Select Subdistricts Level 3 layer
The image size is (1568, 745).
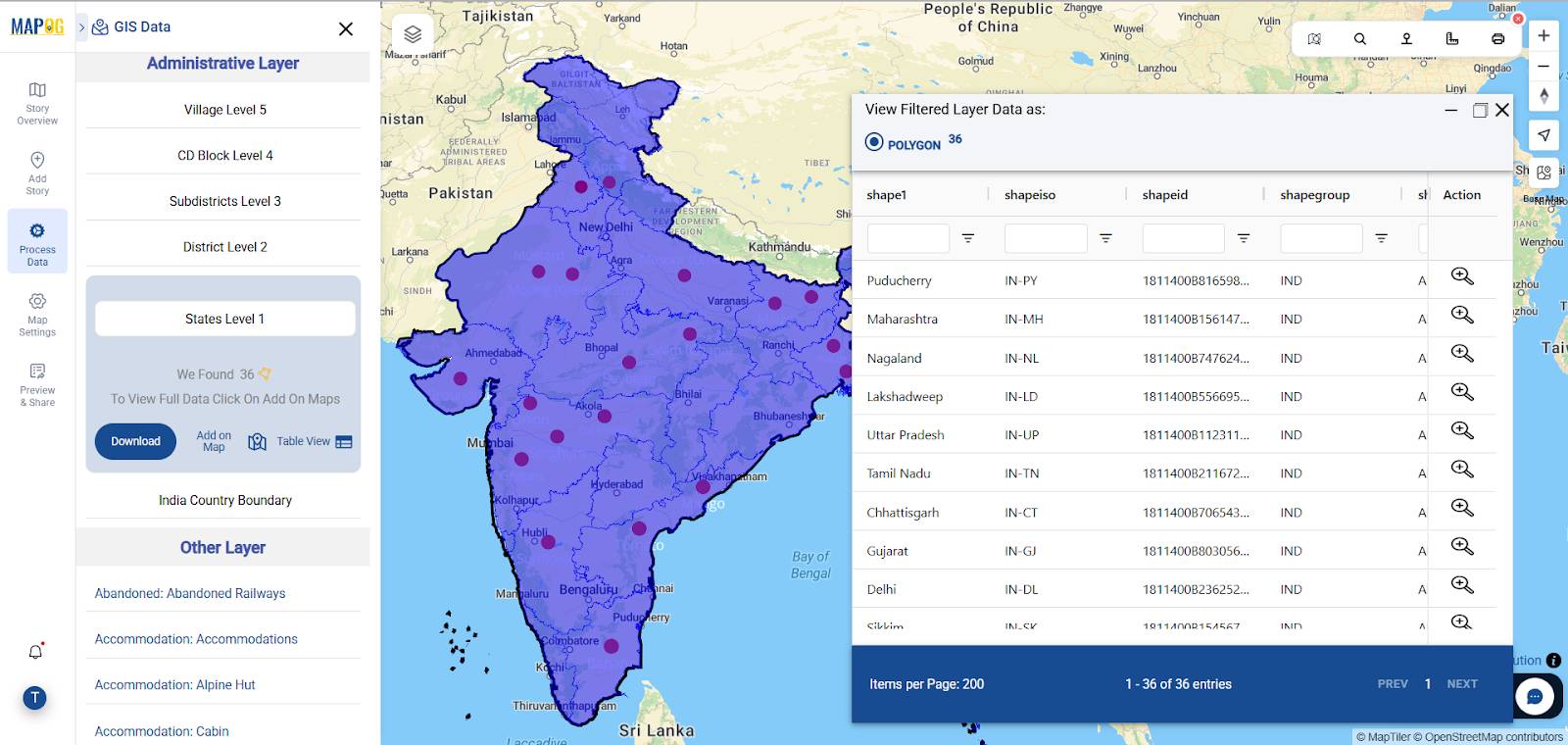coord(224,201)
